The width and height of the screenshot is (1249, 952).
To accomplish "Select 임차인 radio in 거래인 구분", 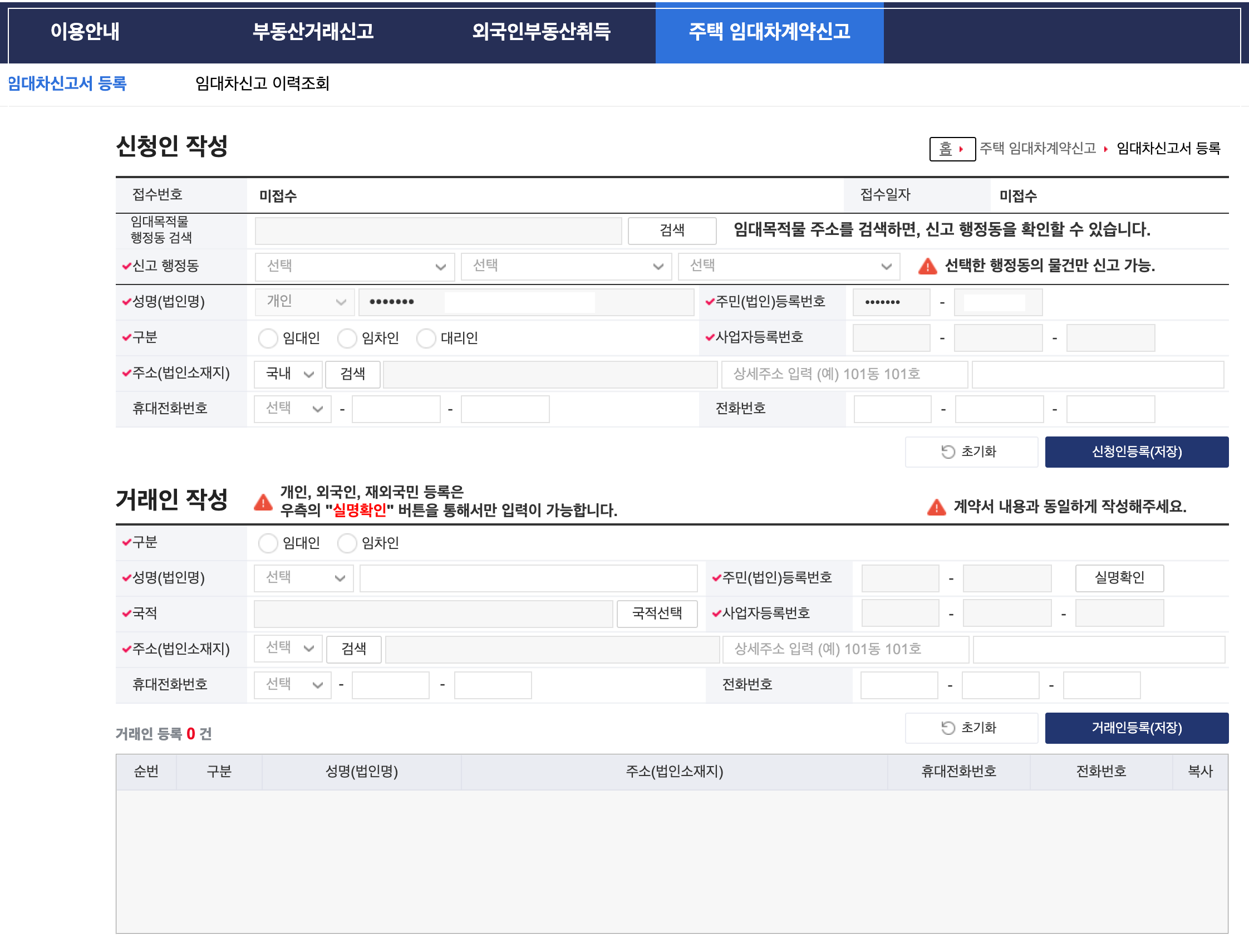I will tap(347, 543).
